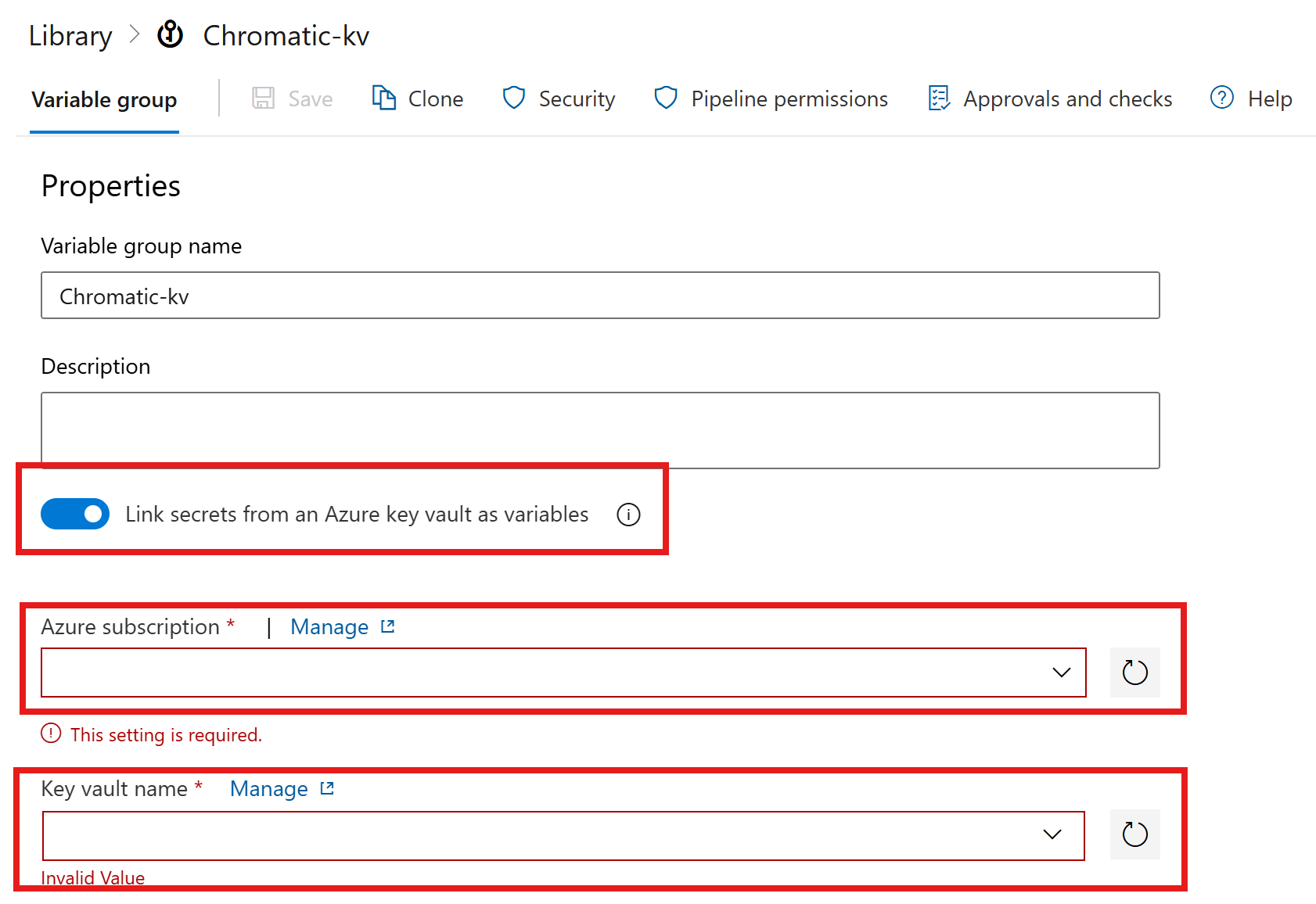
Task: Click the Approvals and checks checklist icon
Action: [x=938, y=99]
